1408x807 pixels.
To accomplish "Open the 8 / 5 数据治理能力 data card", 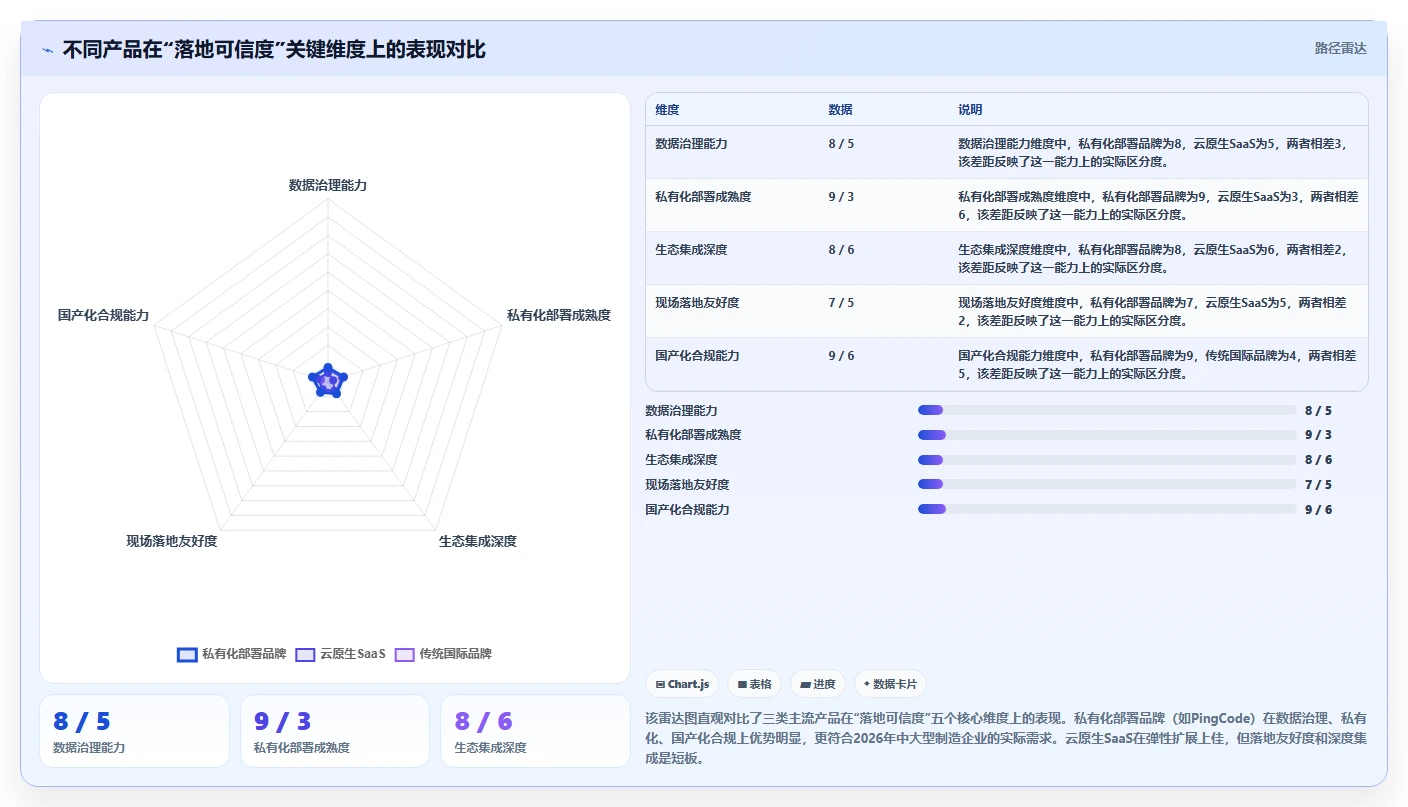I will point(134,731).
